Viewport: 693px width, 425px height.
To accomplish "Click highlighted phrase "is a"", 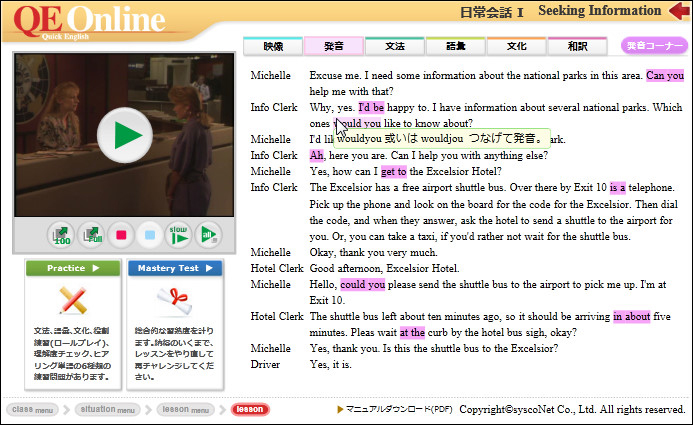I will 617,187.
